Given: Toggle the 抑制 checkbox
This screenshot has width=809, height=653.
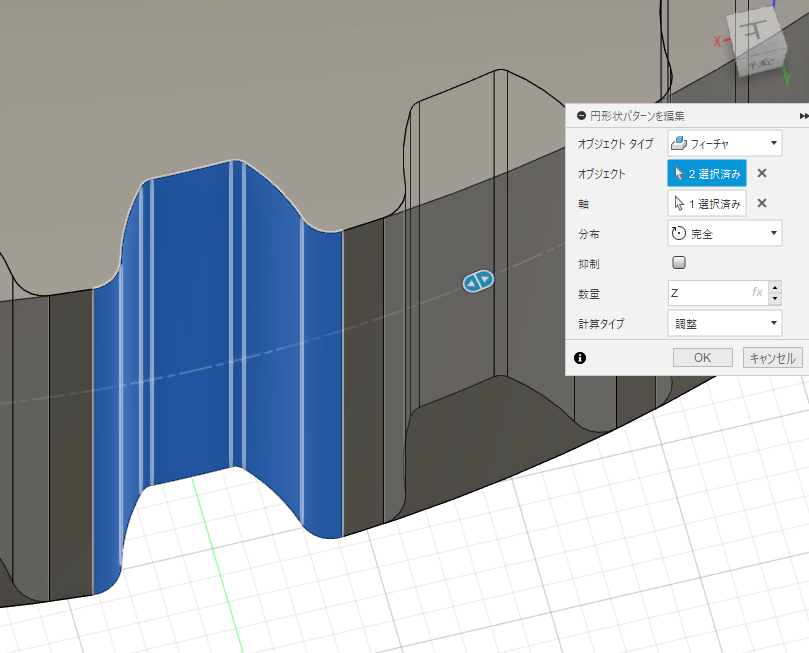Looking at the screenshot, I should [x=679, y=264].
